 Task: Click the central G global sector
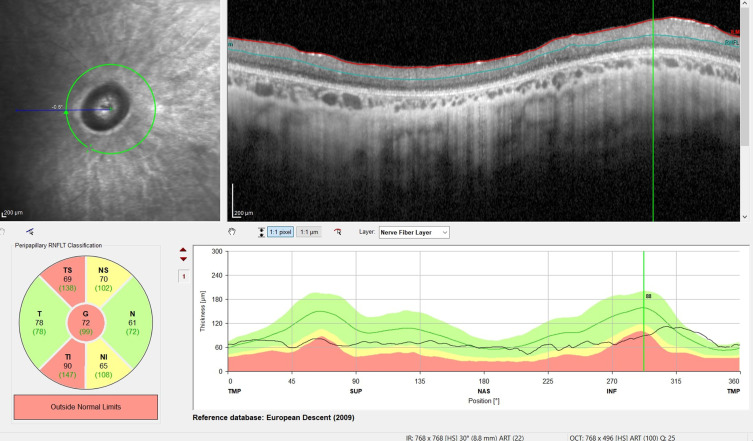(85, 321)
